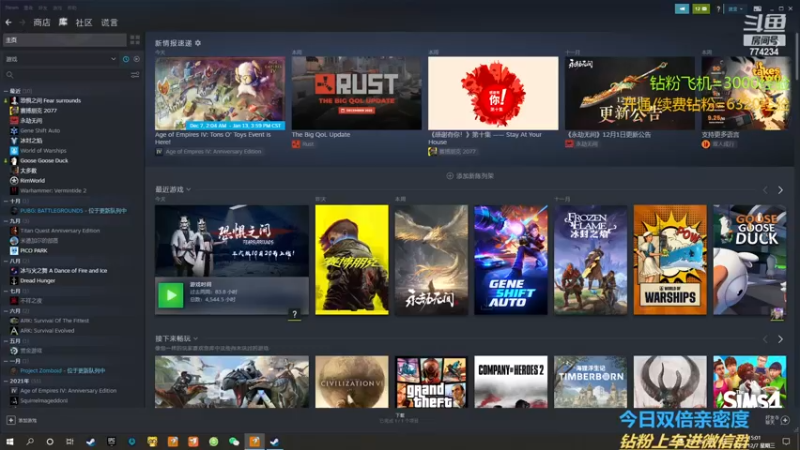This screenshot has height=450, width=800.
Task: Open the green notifications inbox button
Action: click(701, 9)
